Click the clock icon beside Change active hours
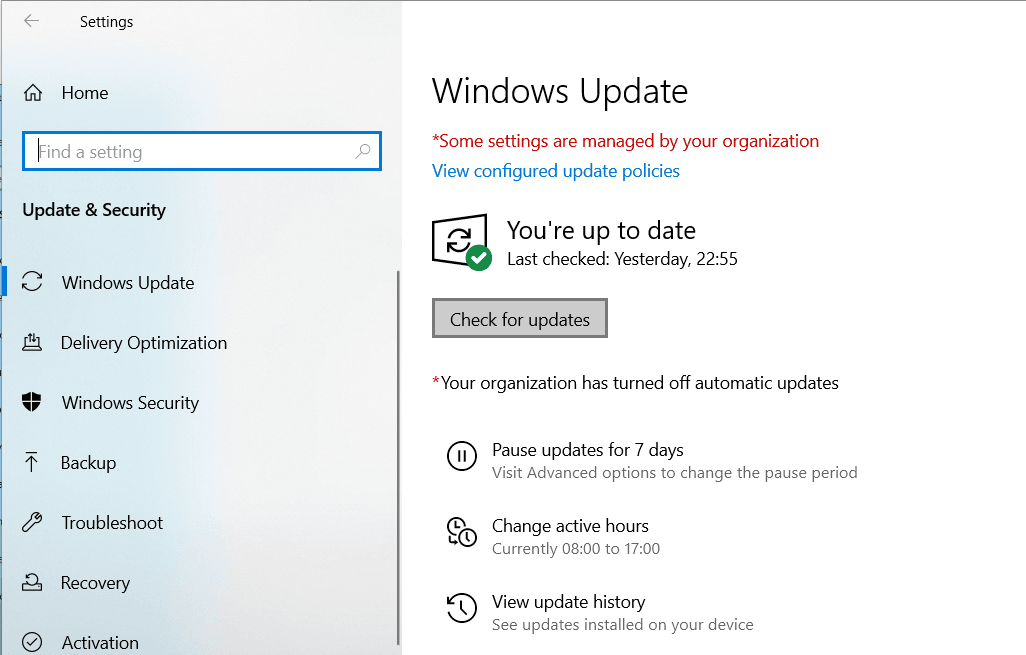Screen dimensions: 1026x655 461,533
